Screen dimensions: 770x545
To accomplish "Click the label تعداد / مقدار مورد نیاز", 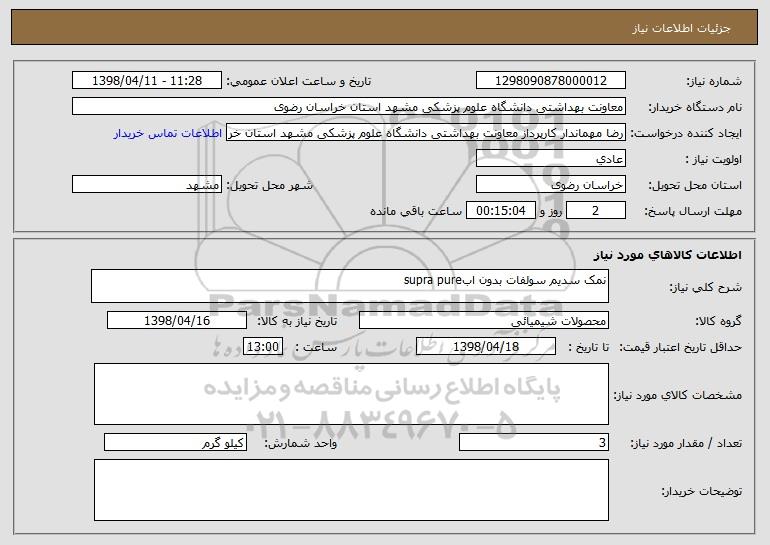I will pos(686,443).
